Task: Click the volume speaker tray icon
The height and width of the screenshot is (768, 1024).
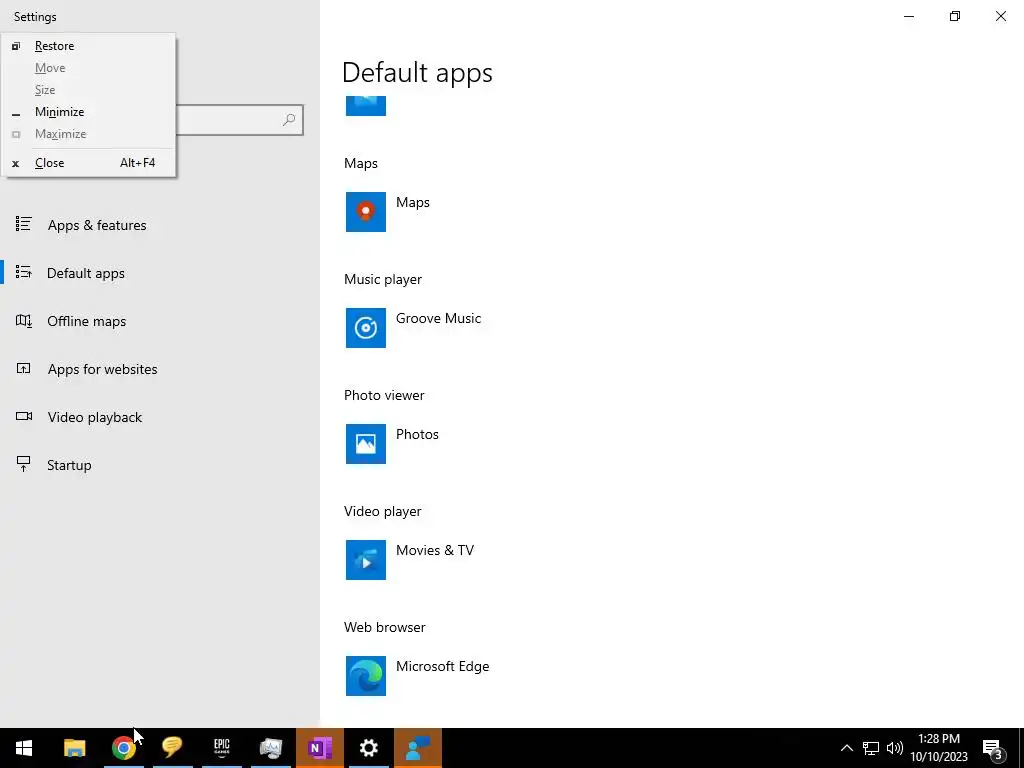Action: [895, 748]
